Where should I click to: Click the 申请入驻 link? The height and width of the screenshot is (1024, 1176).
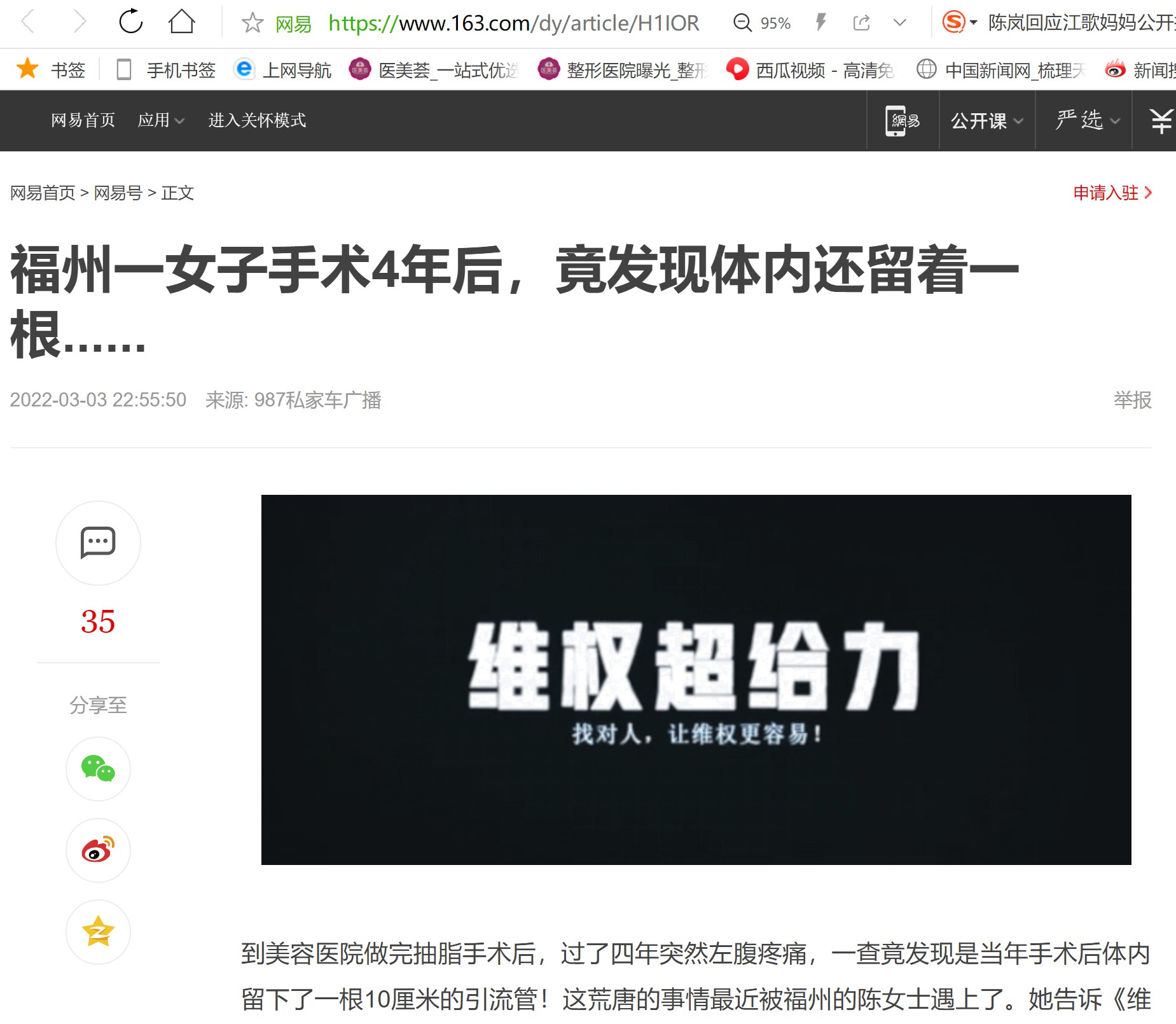click(1112, 193)
